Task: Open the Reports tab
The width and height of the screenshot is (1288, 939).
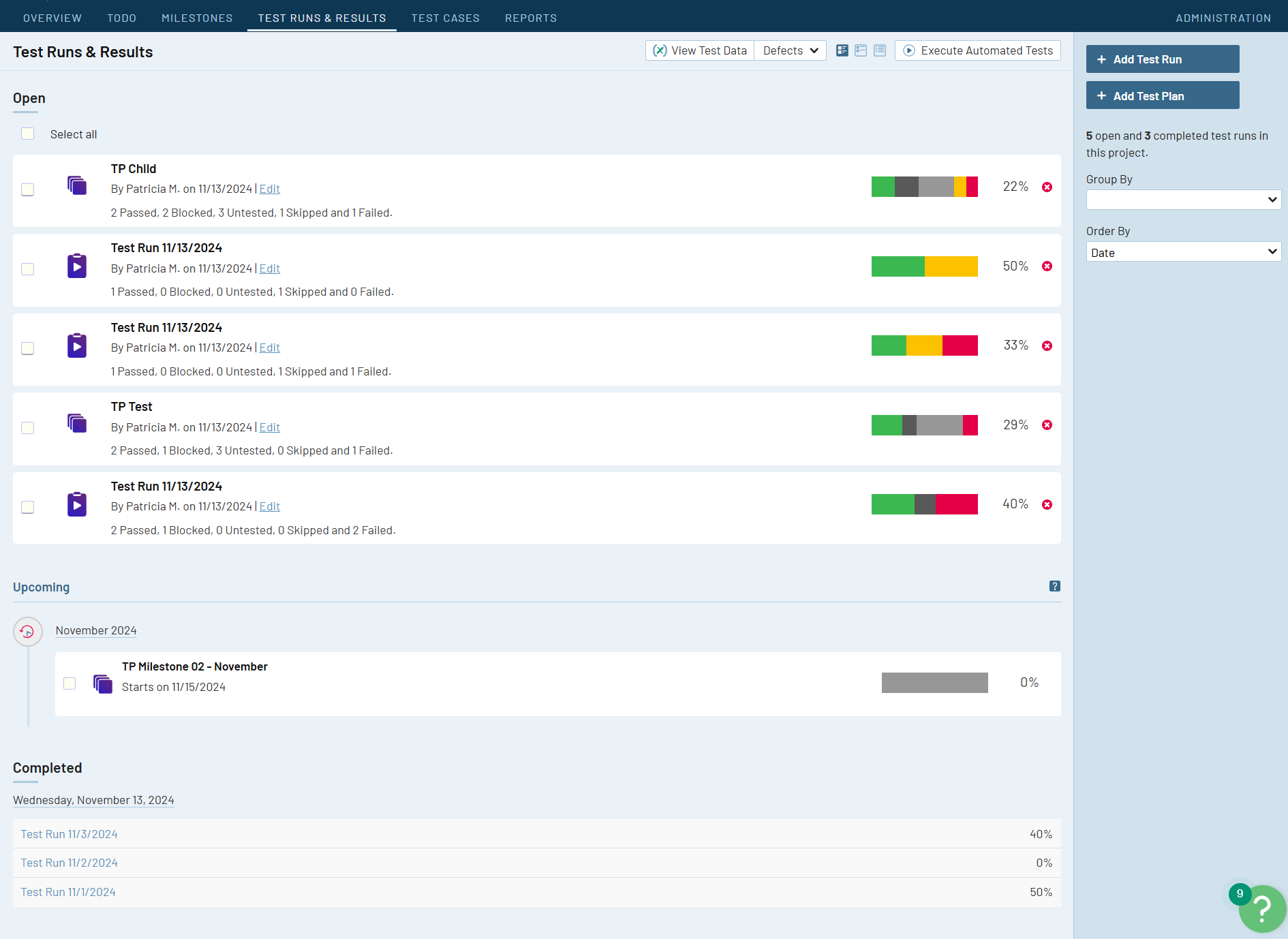Action: pyautogui.click(x=530, y=18)
